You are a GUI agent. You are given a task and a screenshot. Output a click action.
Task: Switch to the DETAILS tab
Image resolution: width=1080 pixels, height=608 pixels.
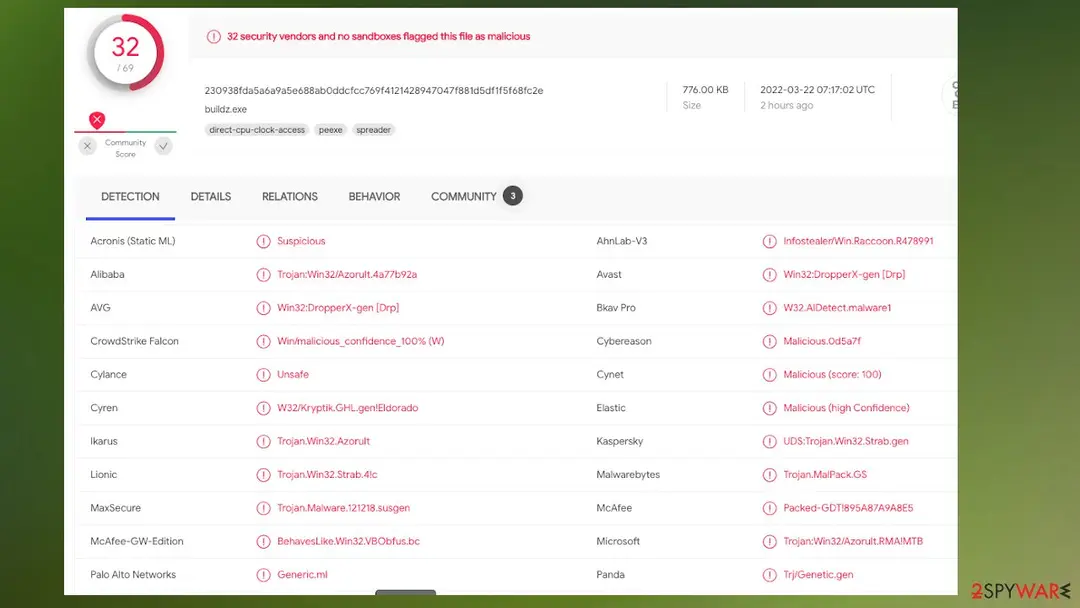tap(211, 197)
